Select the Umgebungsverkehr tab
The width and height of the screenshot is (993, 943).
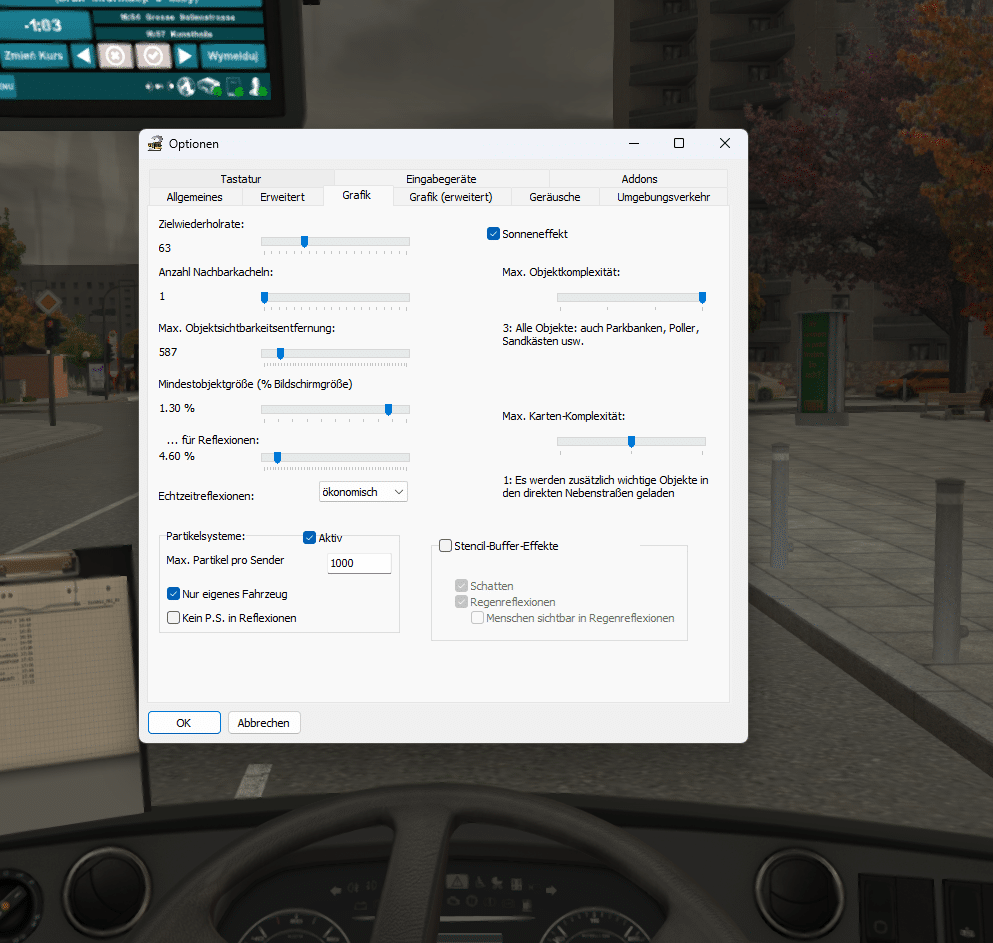pos(663,197)
